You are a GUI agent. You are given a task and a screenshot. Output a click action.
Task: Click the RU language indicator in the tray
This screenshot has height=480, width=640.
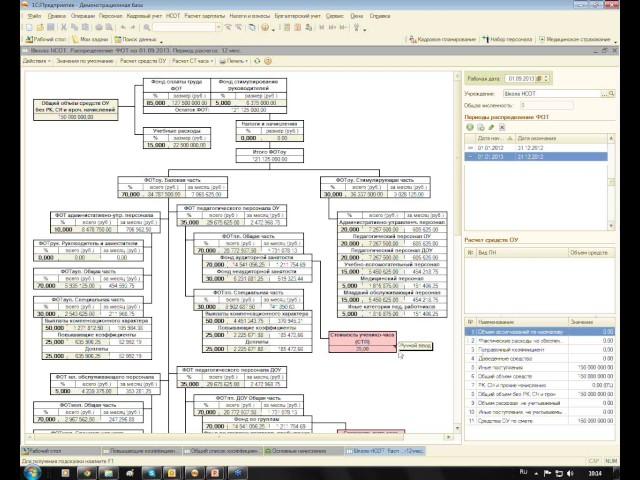pyautogui.click(x=524, y=472)
